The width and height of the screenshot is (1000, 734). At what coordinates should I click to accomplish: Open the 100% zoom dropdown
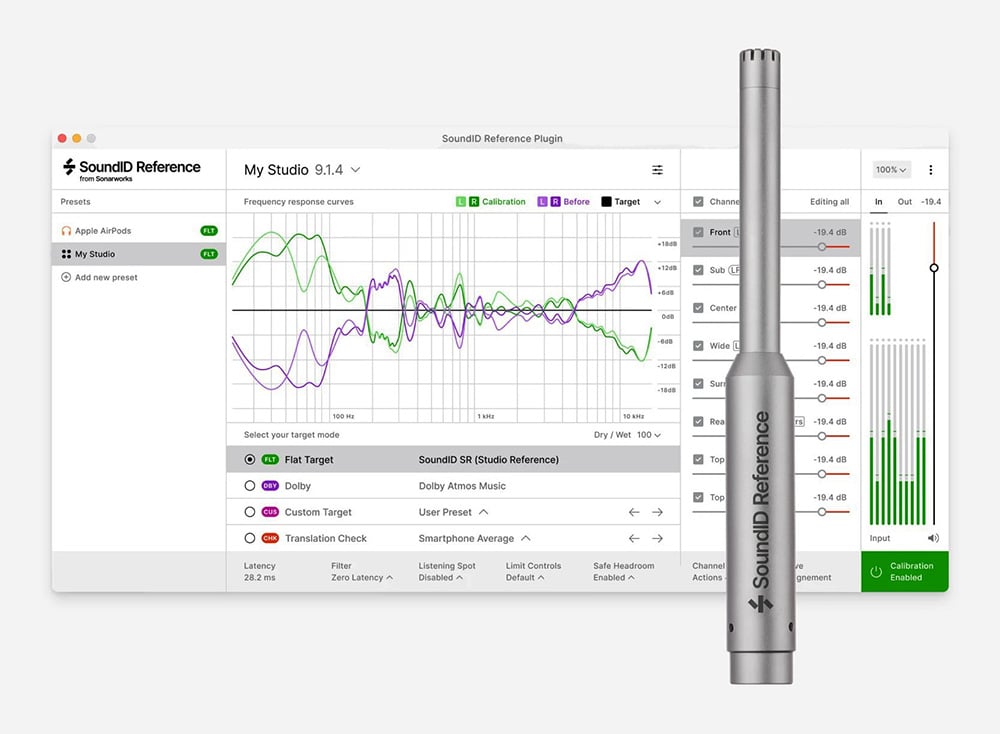pos(891,170)
